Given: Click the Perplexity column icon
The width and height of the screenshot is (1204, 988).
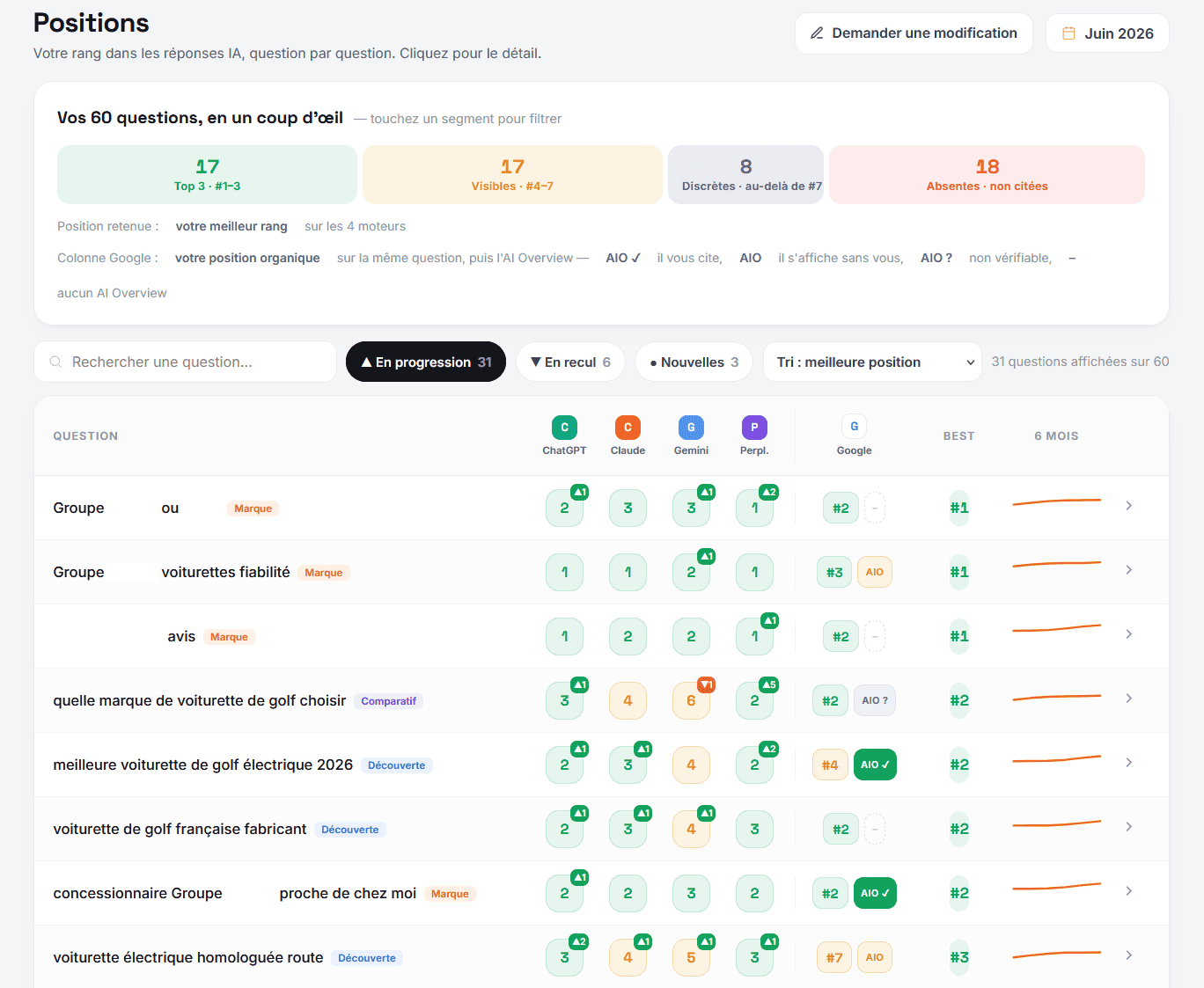Looking at the screenshot, I should coord(754,428).
